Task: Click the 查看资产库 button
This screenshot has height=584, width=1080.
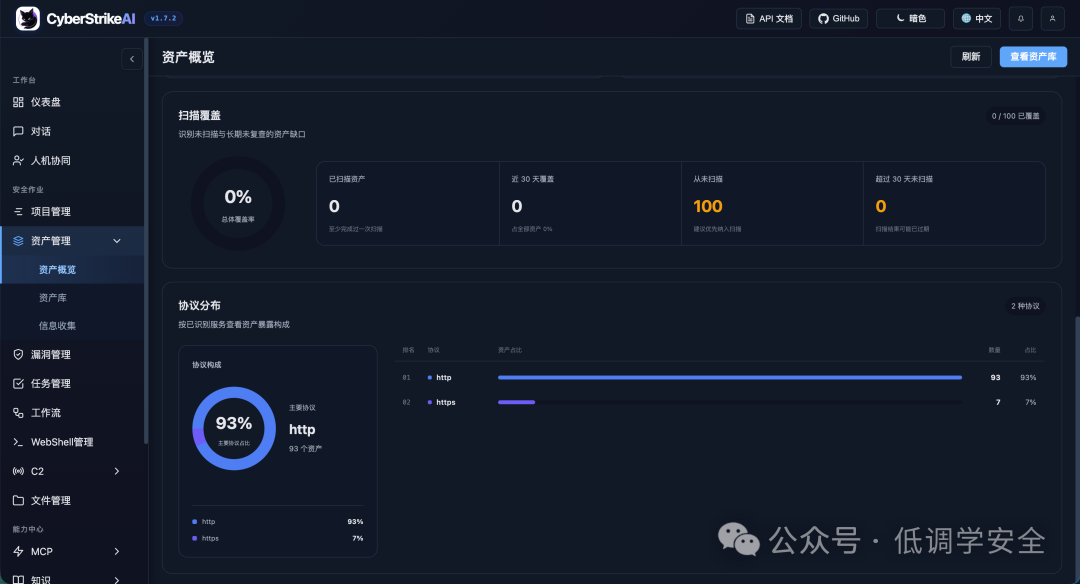Action: [1033, 56]
